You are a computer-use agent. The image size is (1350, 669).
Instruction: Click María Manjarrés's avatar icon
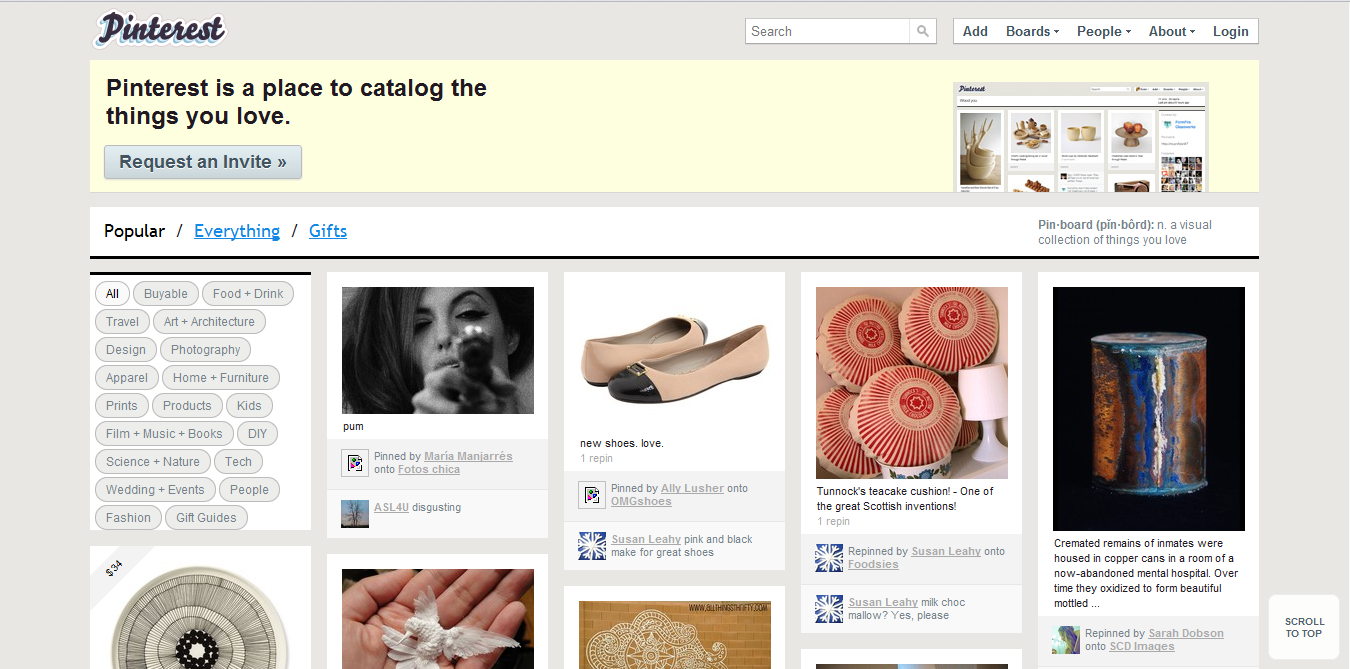[355, 463]
